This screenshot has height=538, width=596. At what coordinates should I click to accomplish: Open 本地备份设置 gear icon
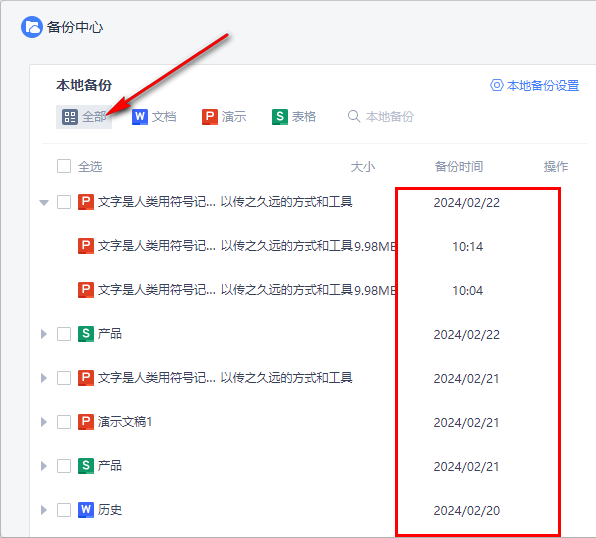coord(496,85)
